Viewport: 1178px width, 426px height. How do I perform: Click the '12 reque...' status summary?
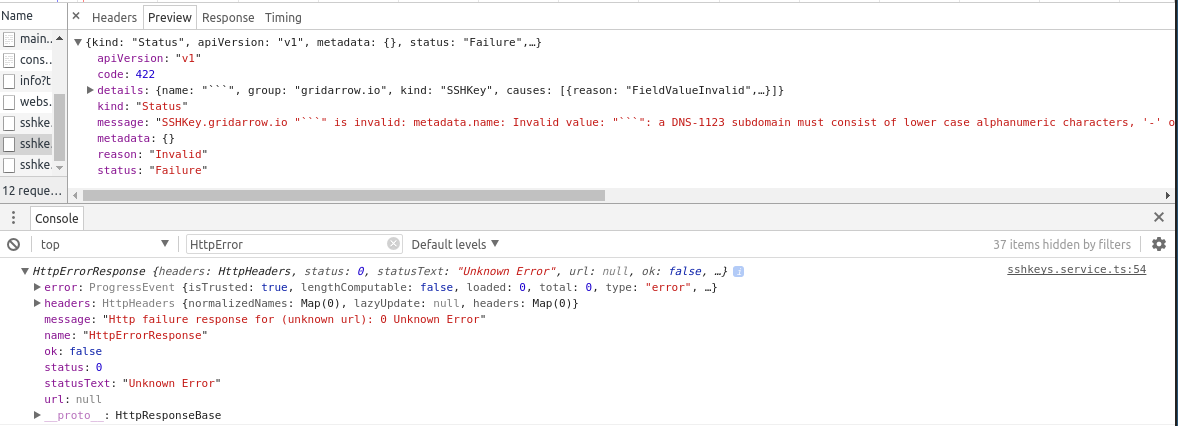(32, 191)
